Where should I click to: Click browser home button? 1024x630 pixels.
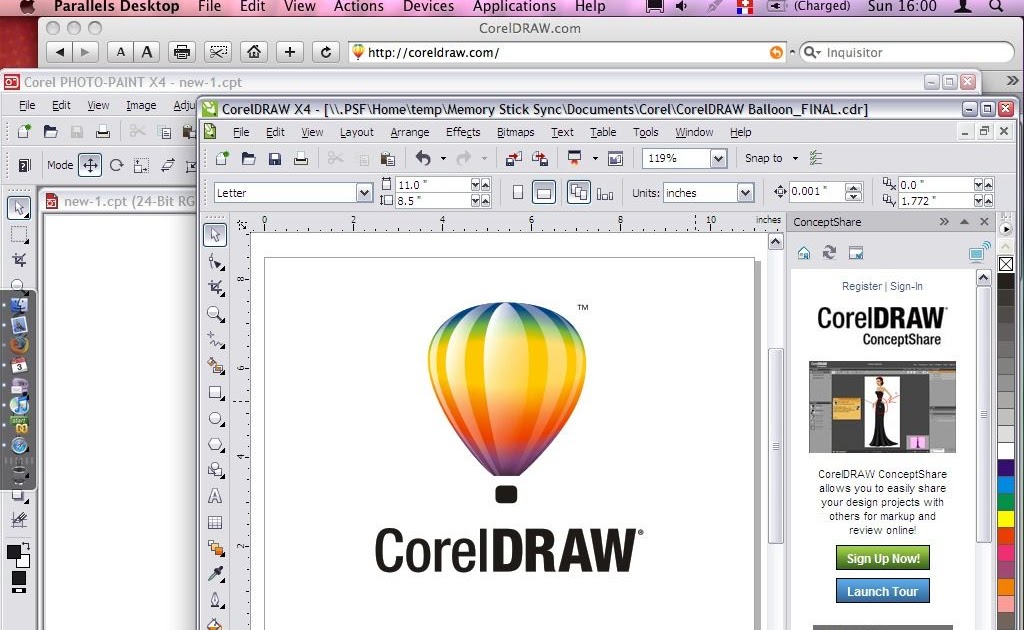[253, 52]
